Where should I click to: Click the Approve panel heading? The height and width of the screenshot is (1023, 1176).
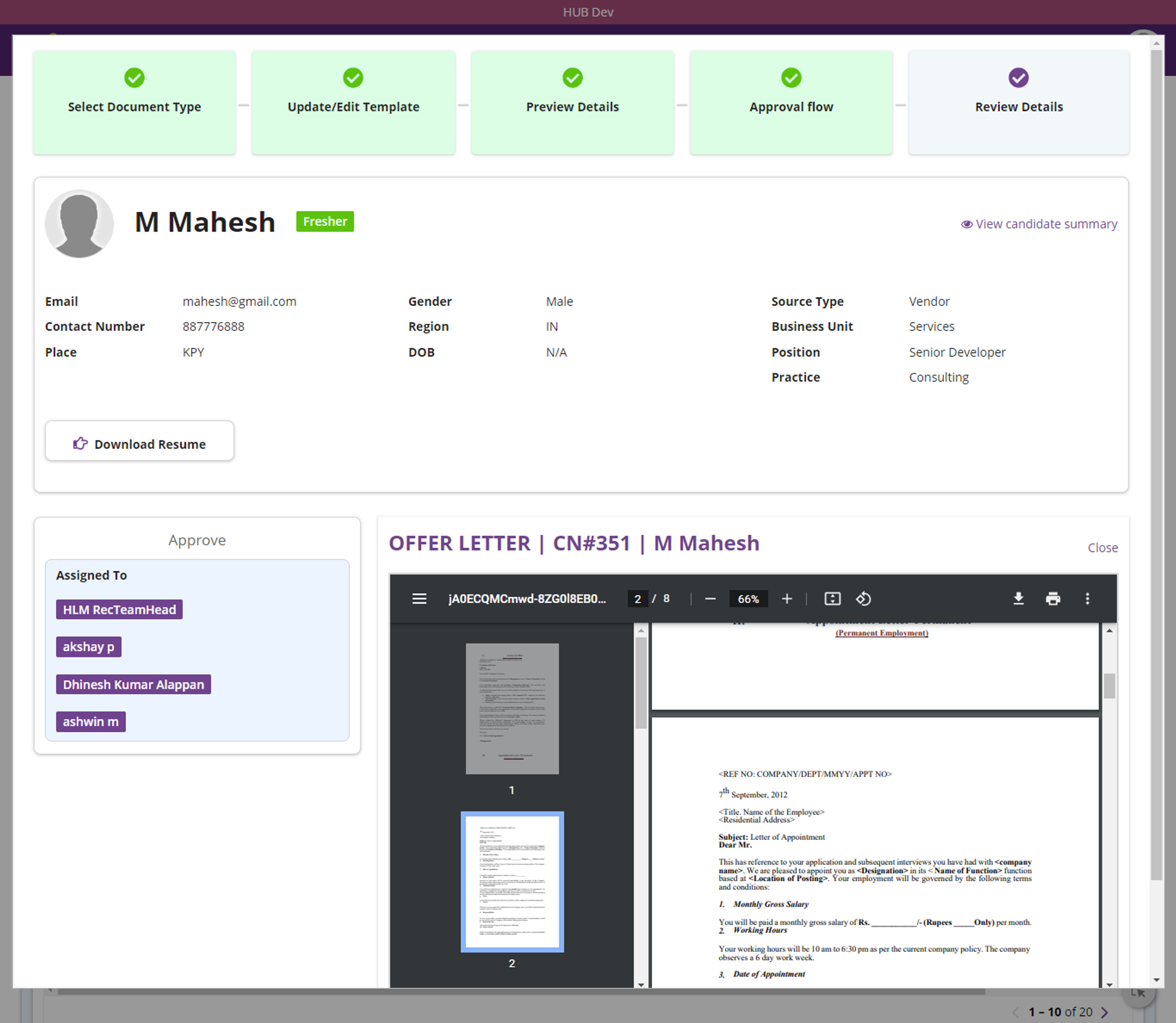pyautogui.click(x=197, y=540)
